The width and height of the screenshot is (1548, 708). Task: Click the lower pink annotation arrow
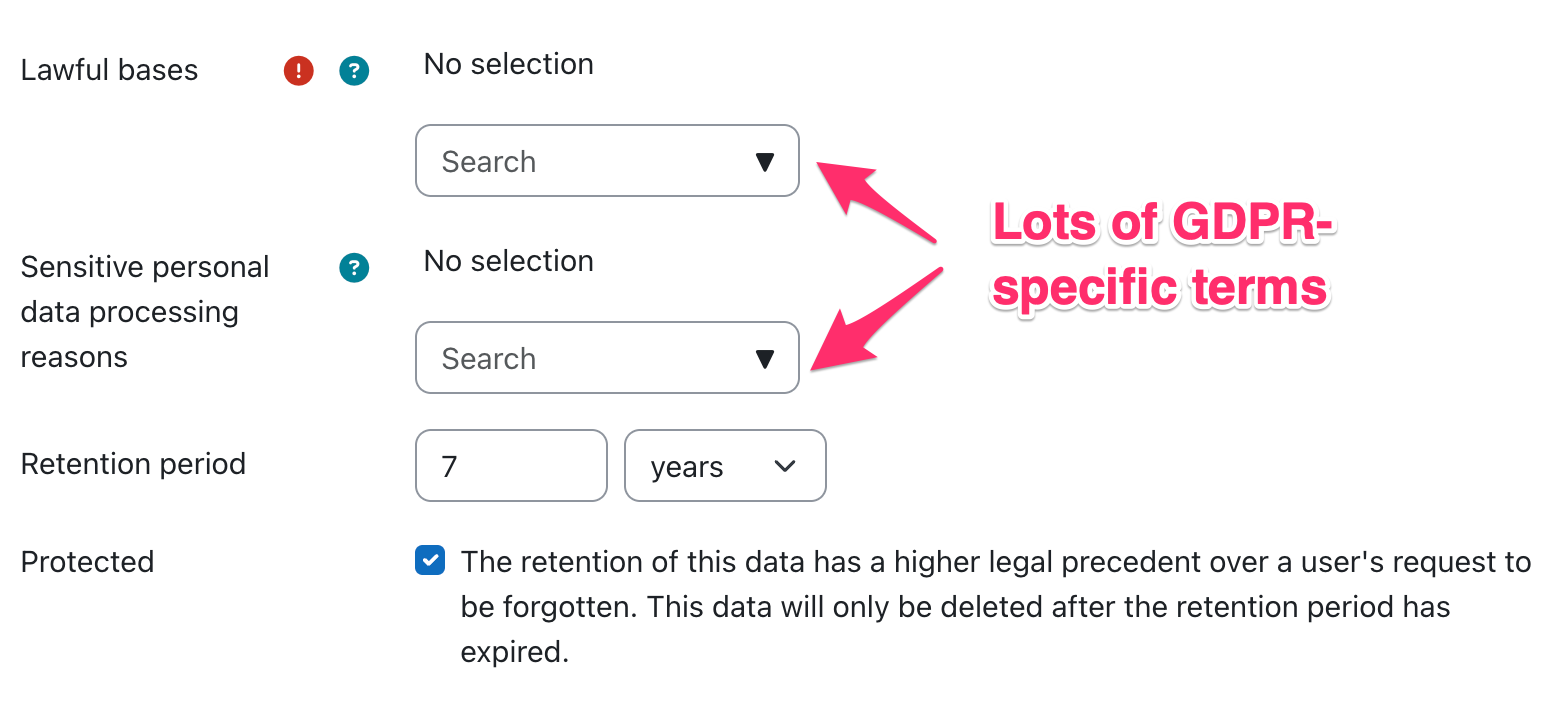pos(873,322)
